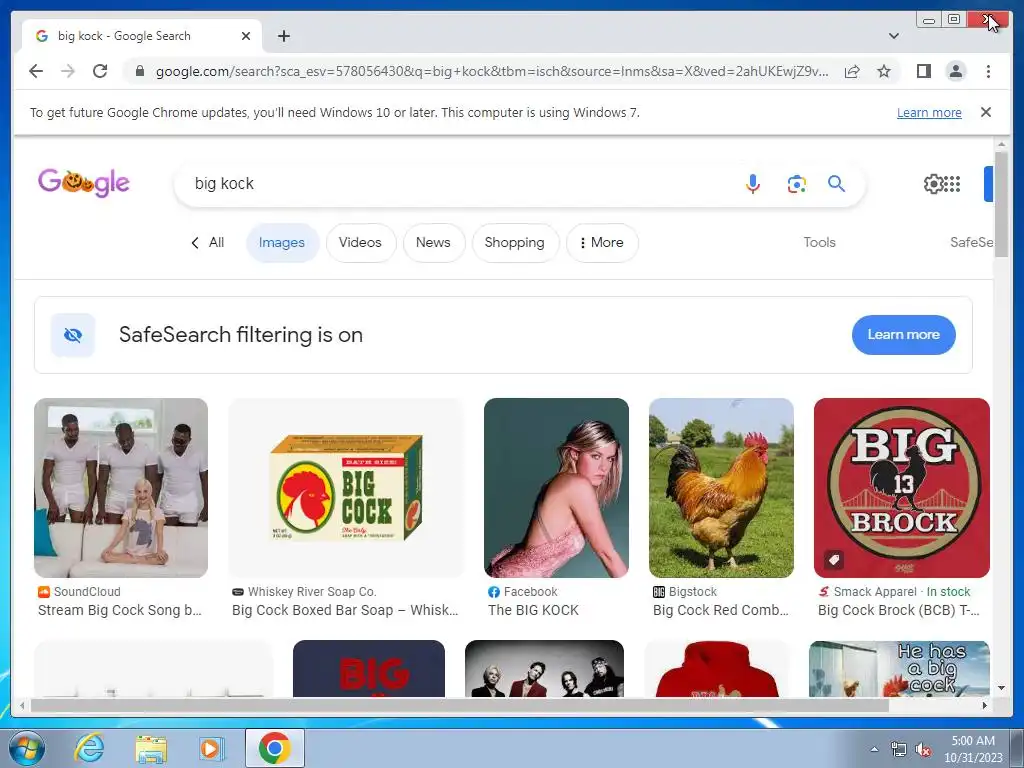Image resolution: width=1024 pixels, height=768 pixels.
Task: Click the browser forward arrow
Action: point(68,71)
